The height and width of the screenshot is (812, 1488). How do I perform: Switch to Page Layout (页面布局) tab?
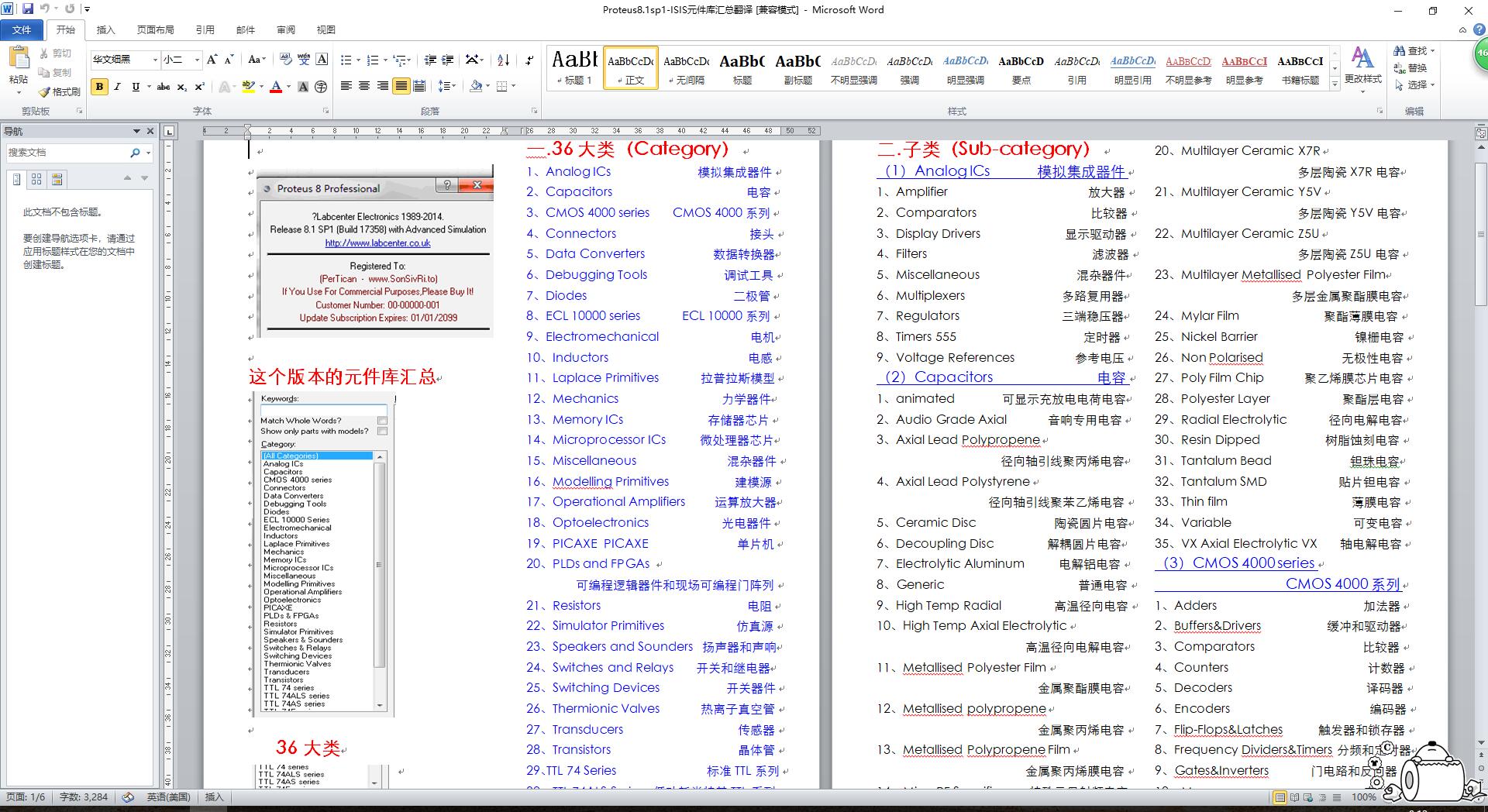click(155, 30)
